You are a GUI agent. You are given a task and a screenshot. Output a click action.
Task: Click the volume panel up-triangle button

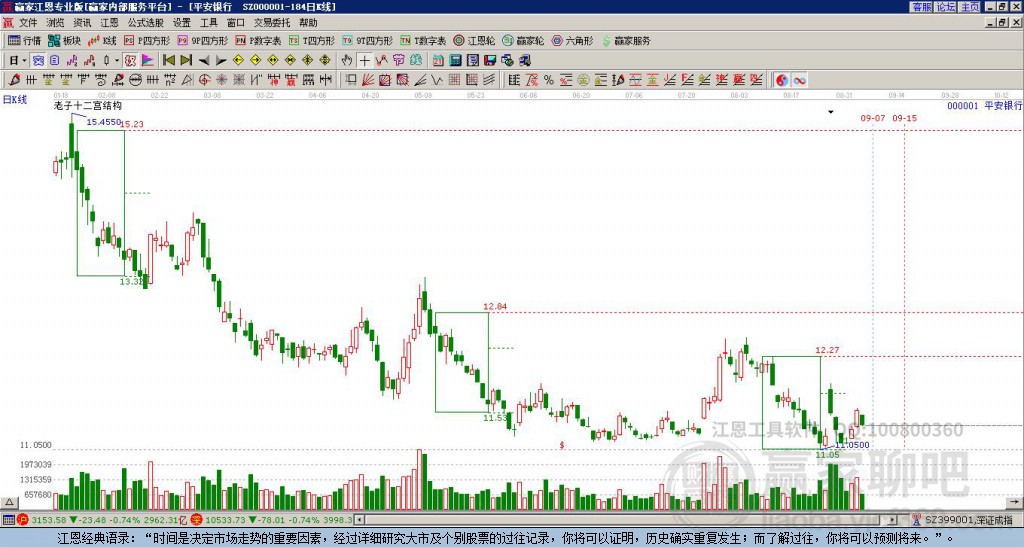[x=9, y=503]
